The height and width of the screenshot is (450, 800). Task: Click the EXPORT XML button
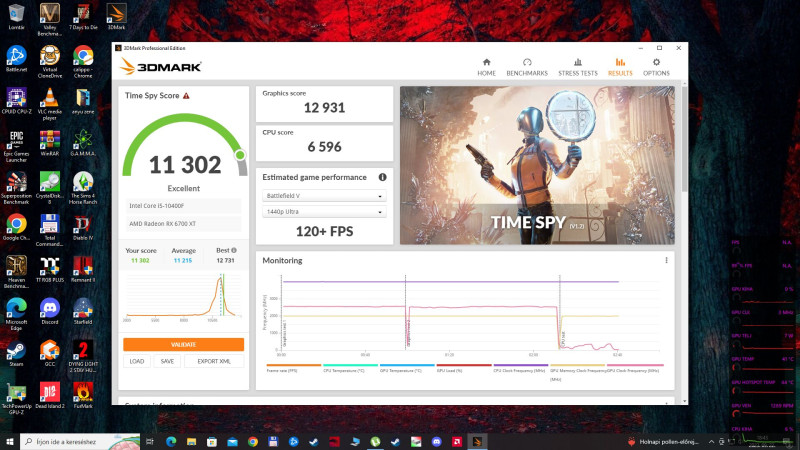click(214, 361)
